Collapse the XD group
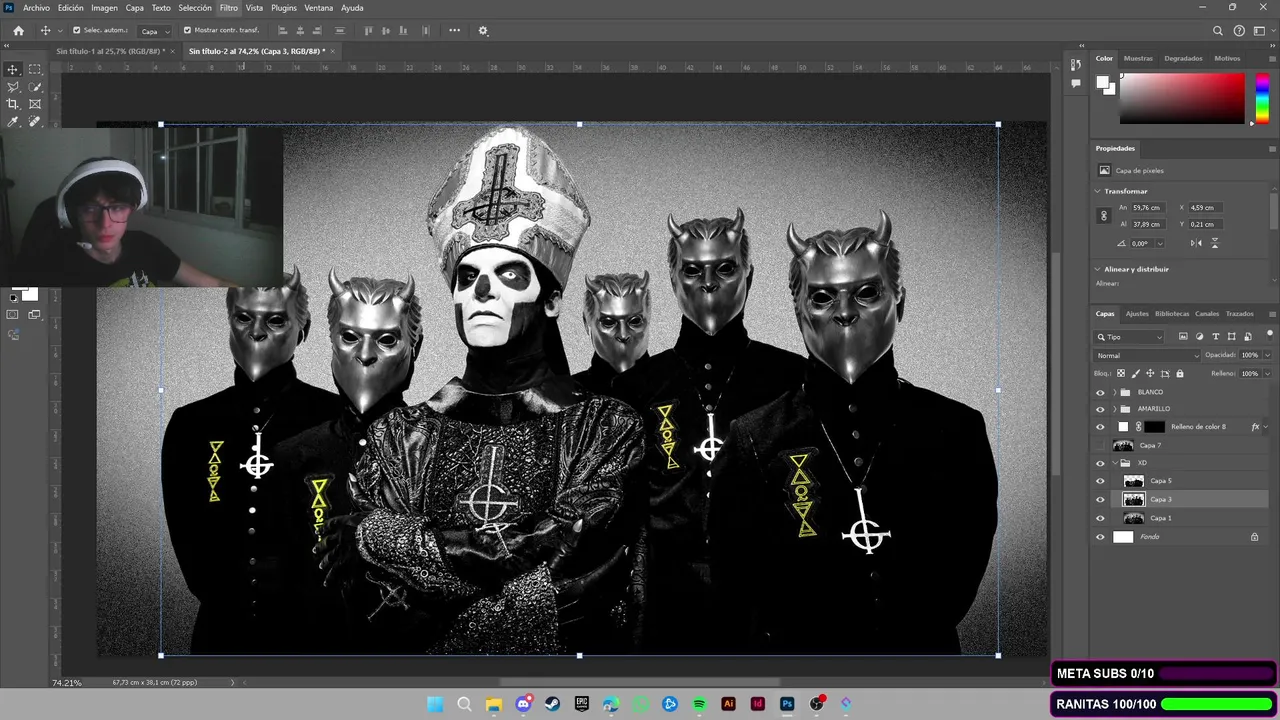Image resolution: width=1280 pixels, height=720 pixels. (x=1114, y=463)
